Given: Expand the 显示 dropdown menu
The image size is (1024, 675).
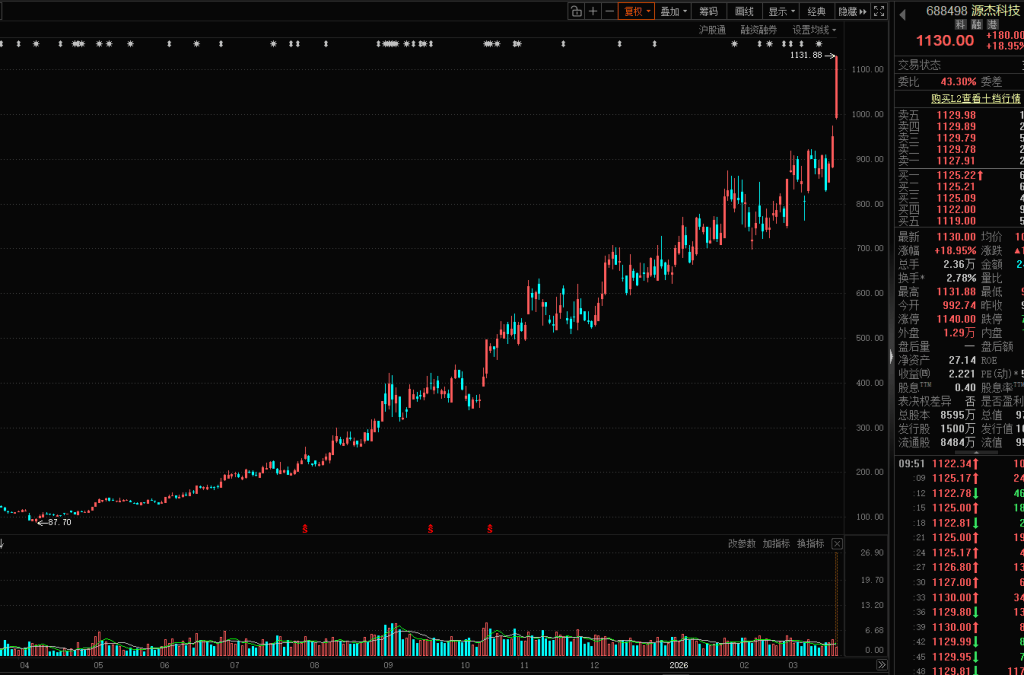Looking at the screenshot, I should [x=780, y=11].
